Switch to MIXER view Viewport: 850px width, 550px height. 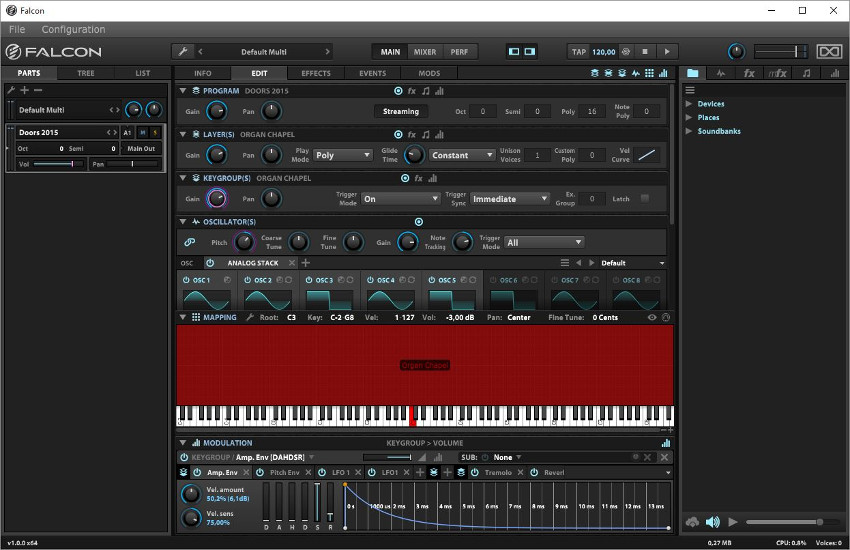pos(424,51)
